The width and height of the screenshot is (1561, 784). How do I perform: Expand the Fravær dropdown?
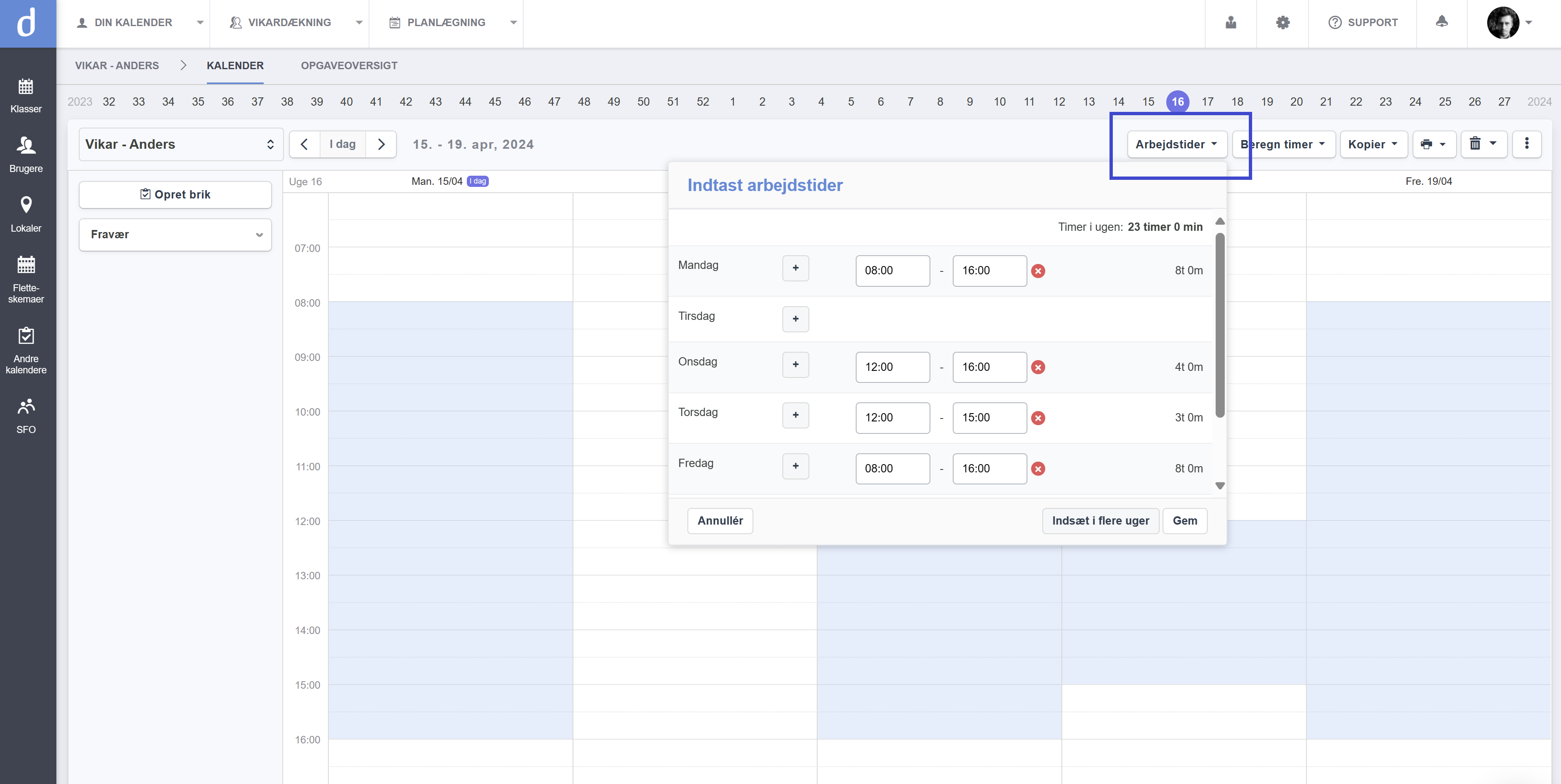pos(175,235)
